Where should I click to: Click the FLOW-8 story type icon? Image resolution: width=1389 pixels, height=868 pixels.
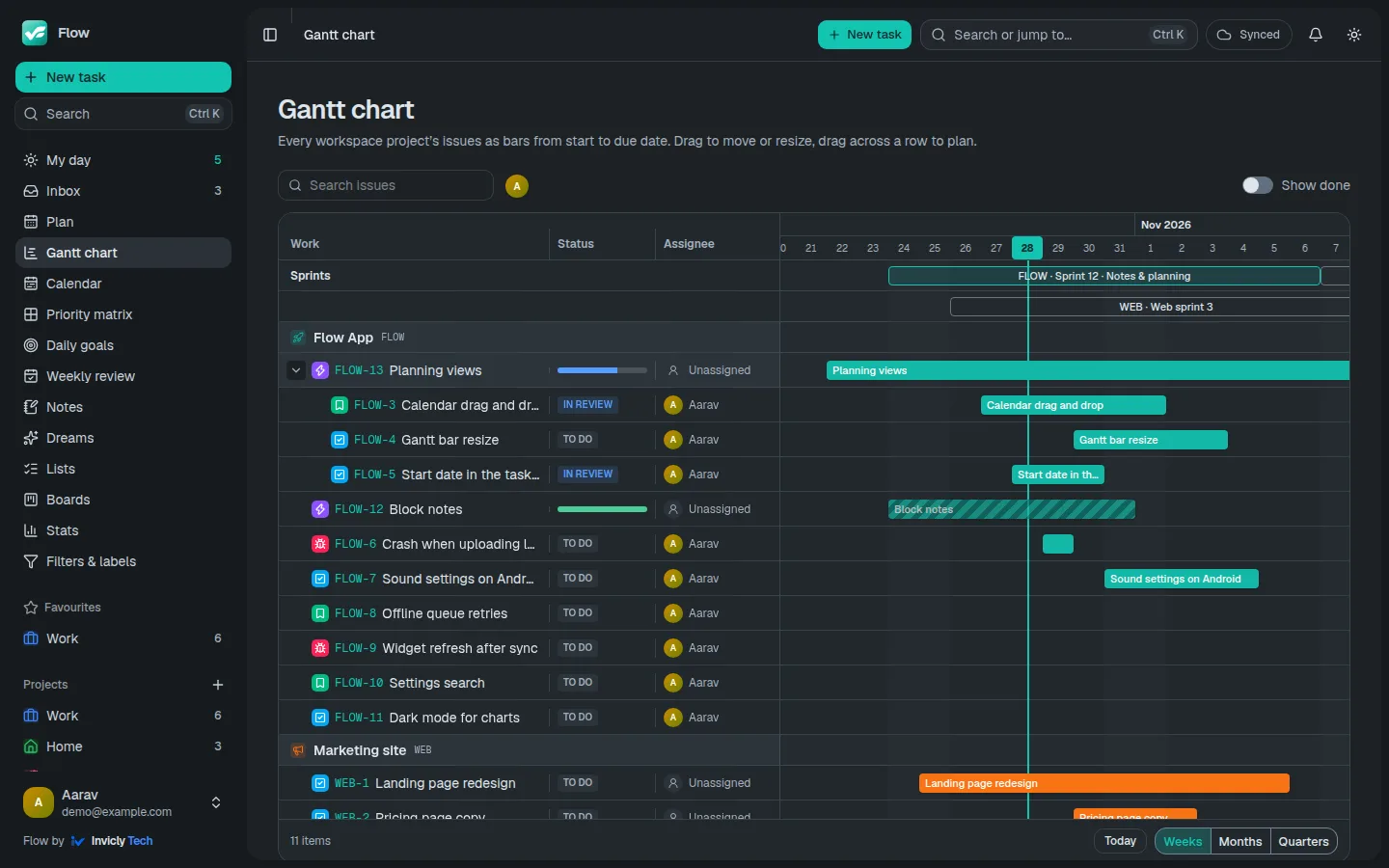320,613
